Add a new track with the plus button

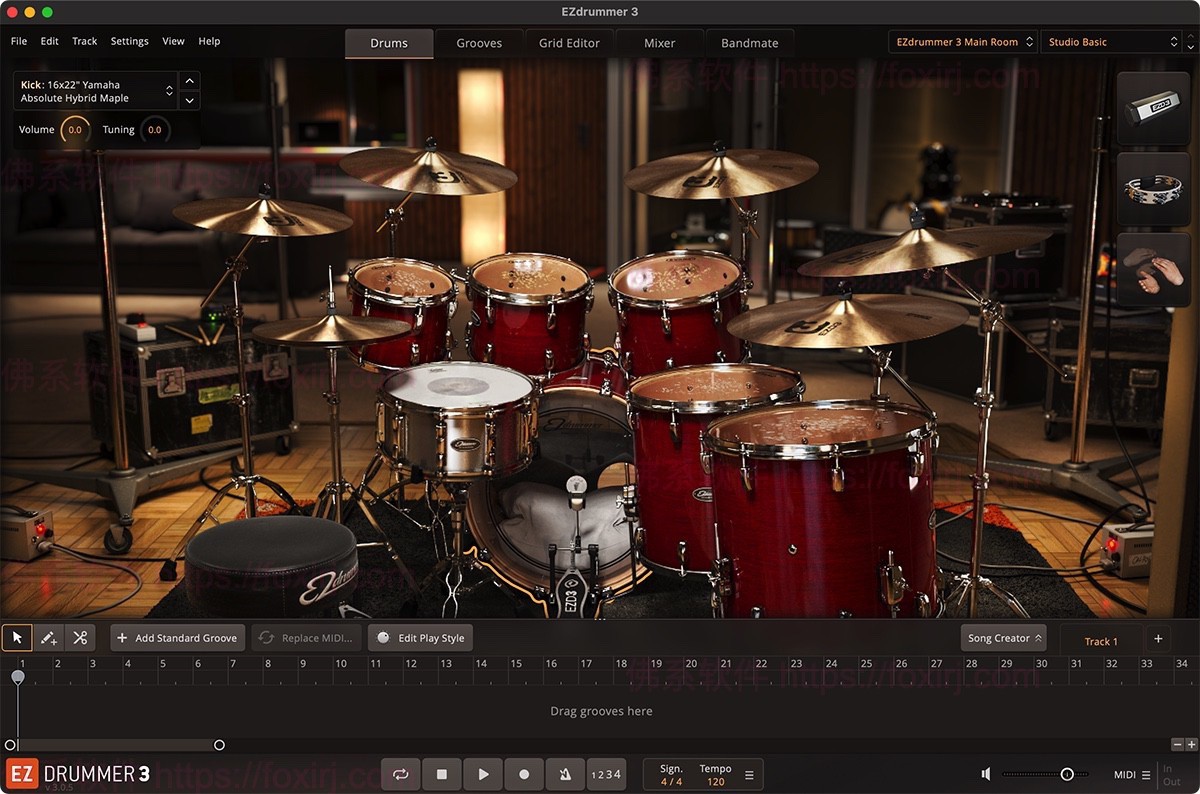point(1157,637)
